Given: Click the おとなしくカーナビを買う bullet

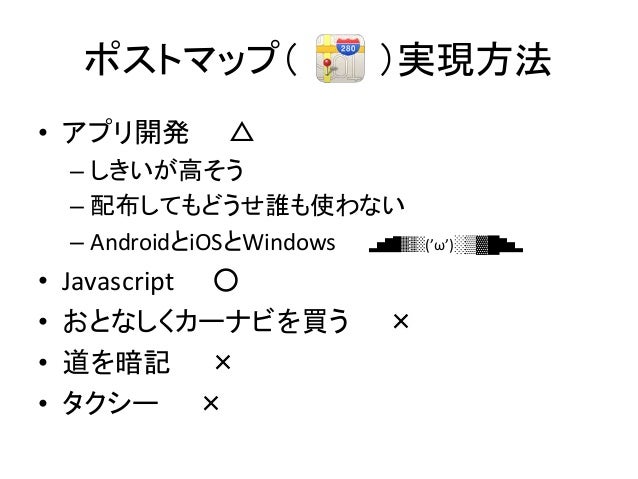Looking at the screenshot, I should pos(206,321).
